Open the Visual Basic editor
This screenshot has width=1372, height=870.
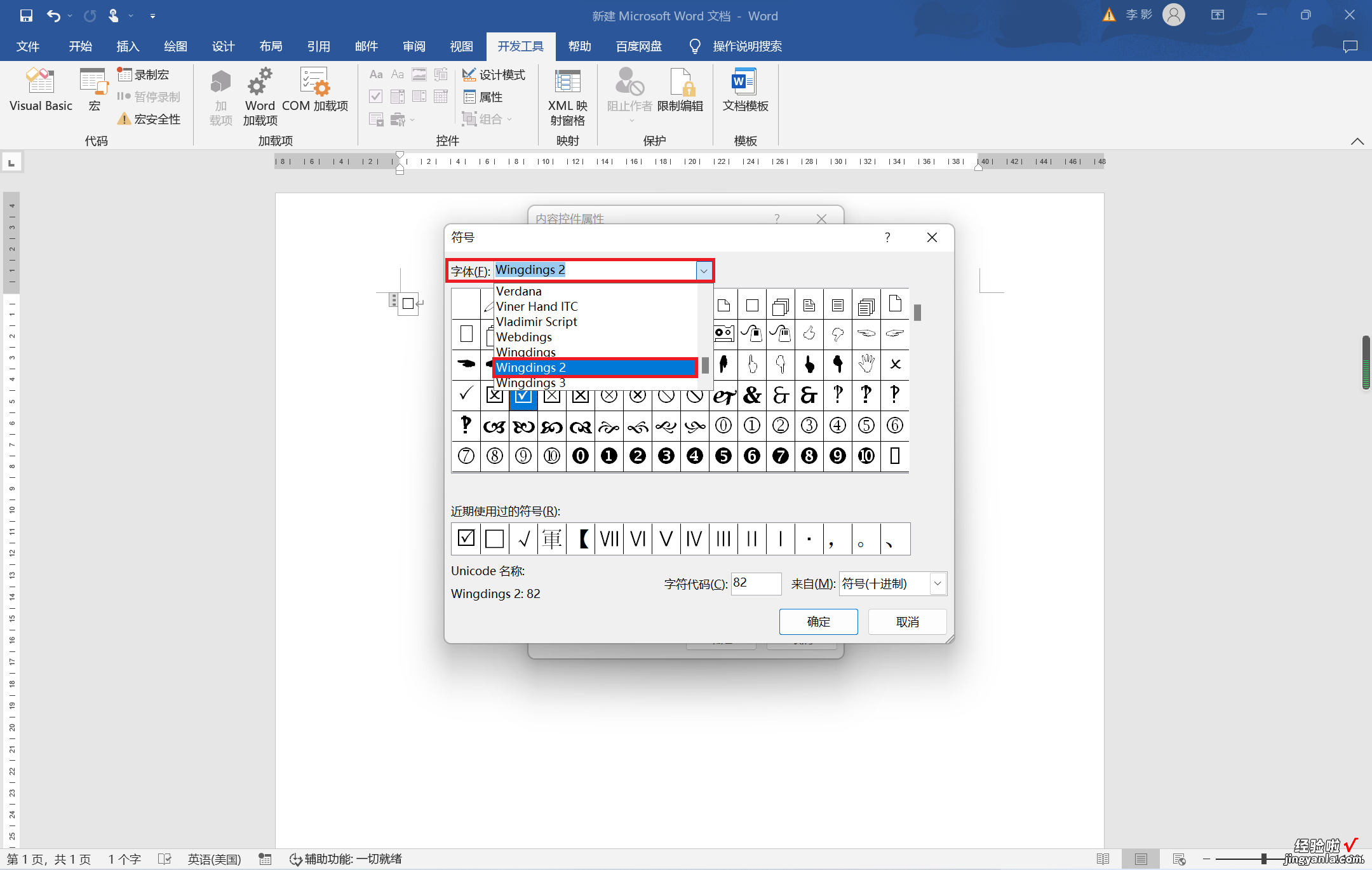pyautogui.click(x=41, y=91)
